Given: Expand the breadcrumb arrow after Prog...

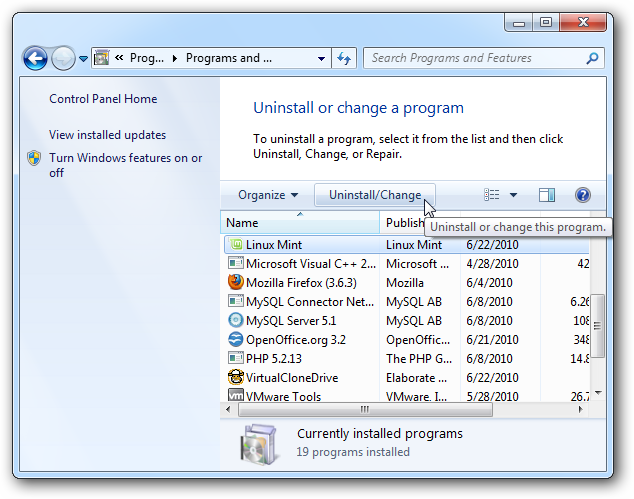Looking at the screenshot, I should point(175,59).
